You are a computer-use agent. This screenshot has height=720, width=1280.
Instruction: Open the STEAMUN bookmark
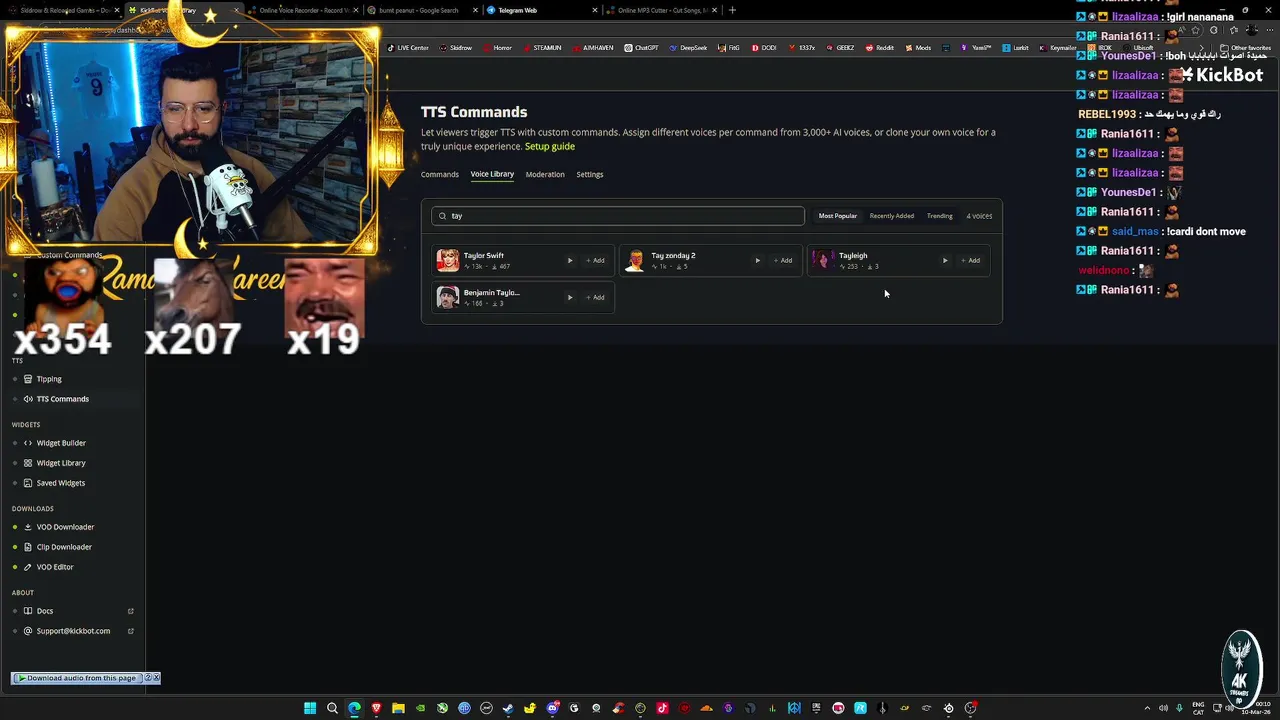pyautogui.click(x=542, y=48)
